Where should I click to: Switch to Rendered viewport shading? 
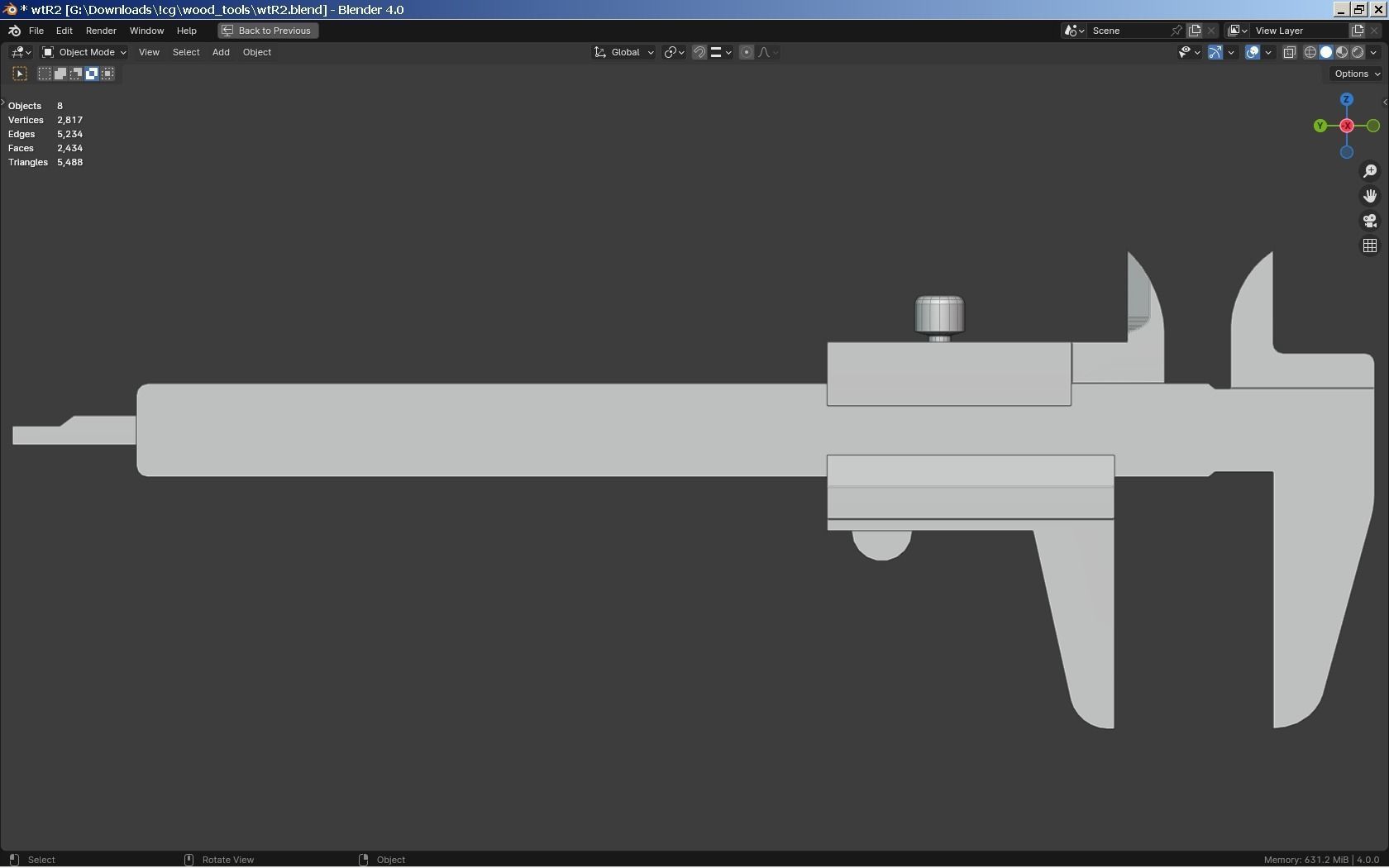click(1358, 52)
